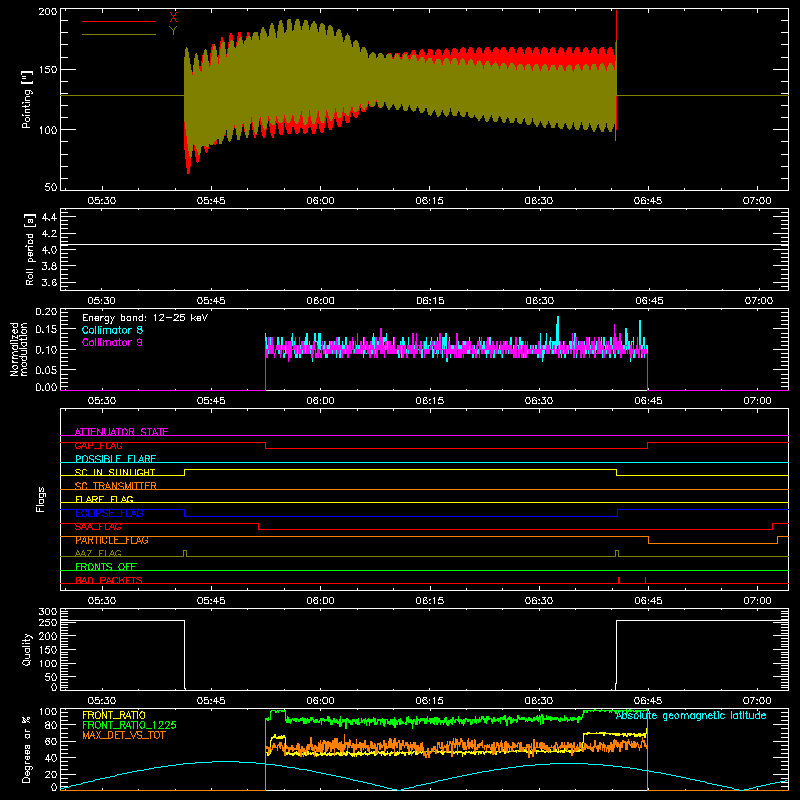Click the 'Degrees or %' axis title
The image size is (800, 800).
(27, 749)
